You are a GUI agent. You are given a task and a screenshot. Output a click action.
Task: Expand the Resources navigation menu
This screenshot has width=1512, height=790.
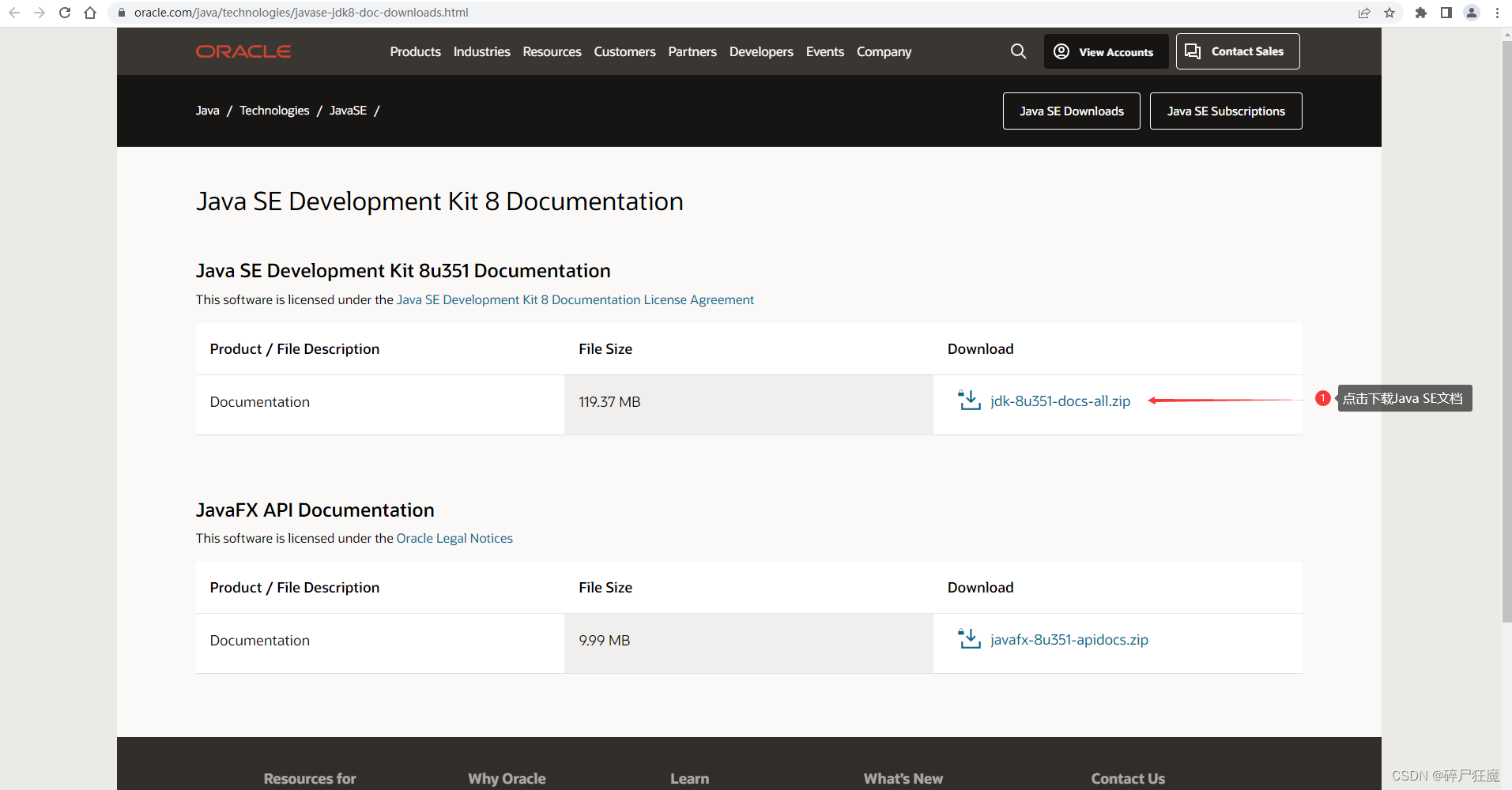tap(552, 51)
